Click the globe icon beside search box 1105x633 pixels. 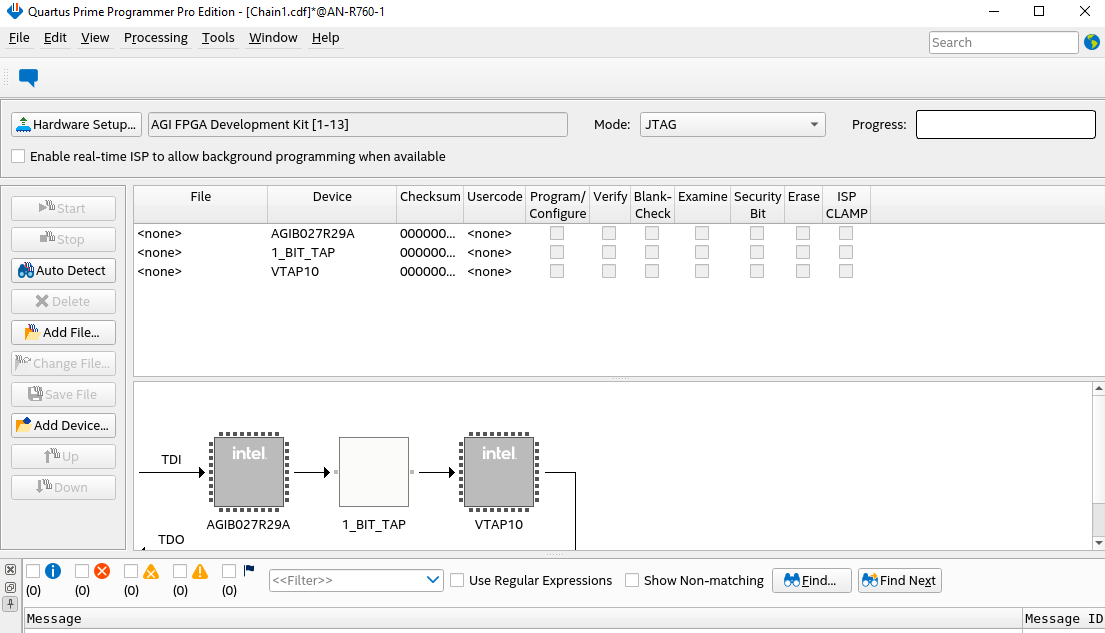[x=1091, y=42]
